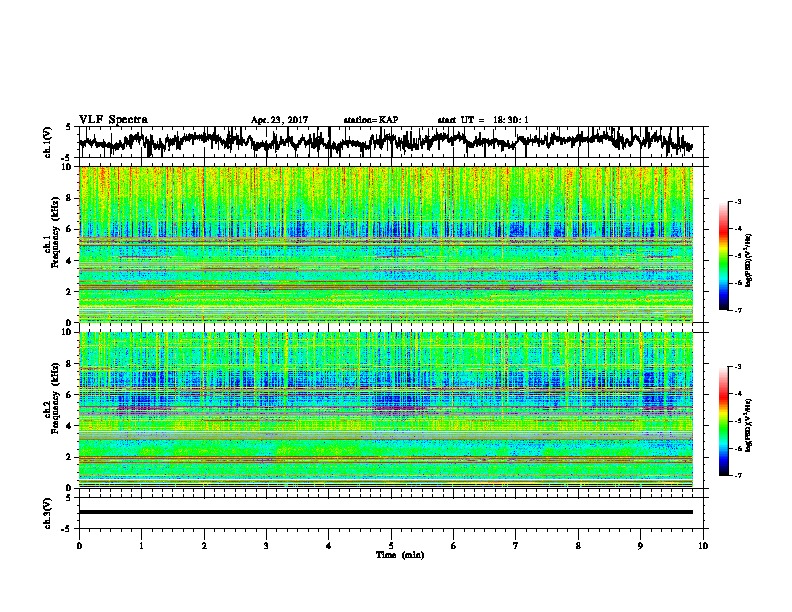This screenshot has height=612, width=792.
Task: Select the date text "Apr. 23, 2017"
Action: click(x=279, y=120)
